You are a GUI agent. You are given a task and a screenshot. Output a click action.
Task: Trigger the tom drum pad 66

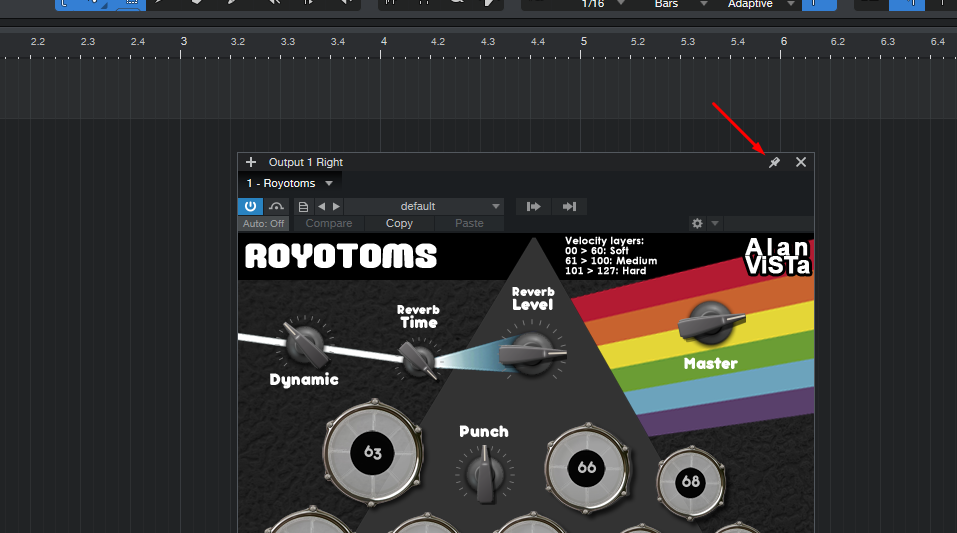pyautogui.click(x=587, y=468)
